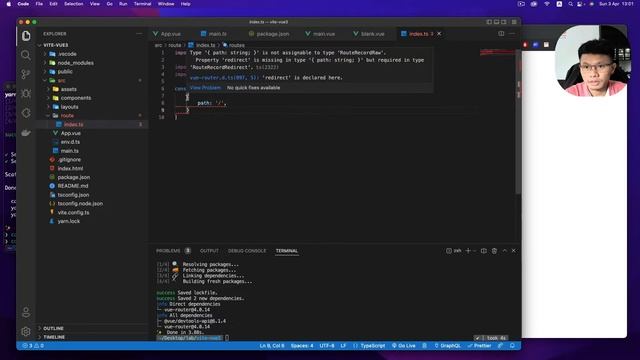Expand the TIMELINE section

(54, 337)
